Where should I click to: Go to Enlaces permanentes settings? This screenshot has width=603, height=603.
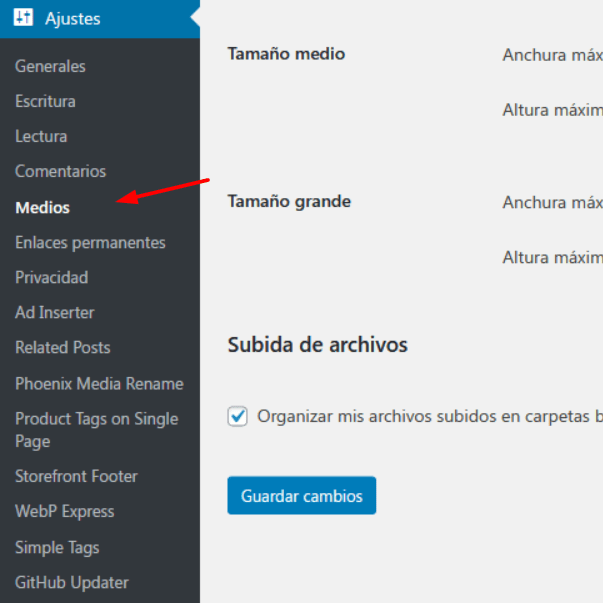pyautogui.click(x=90, y=243)
